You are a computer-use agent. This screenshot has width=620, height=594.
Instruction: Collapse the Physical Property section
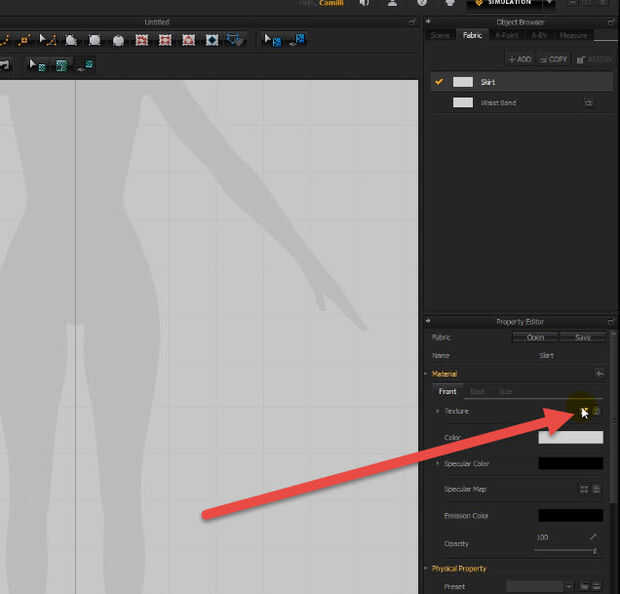427,569
